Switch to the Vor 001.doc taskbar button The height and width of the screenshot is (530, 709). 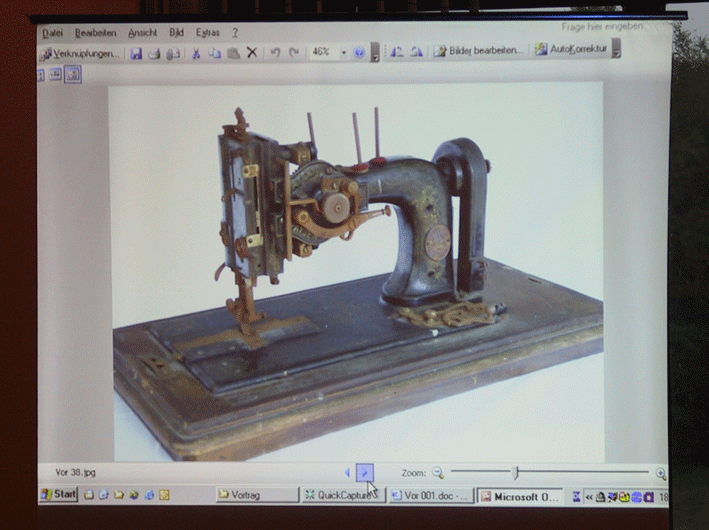[x=431, y=496]
